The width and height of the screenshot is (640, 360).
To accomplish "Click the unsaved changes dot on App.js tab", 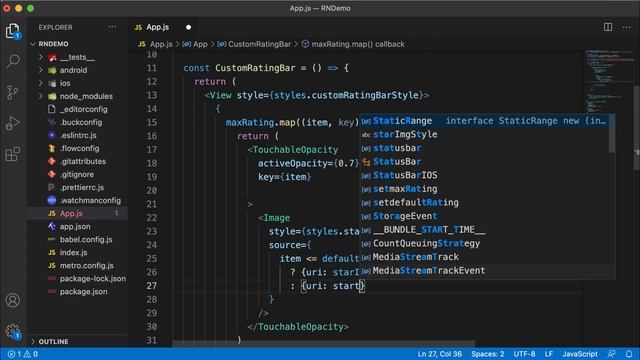I will 188,27.
